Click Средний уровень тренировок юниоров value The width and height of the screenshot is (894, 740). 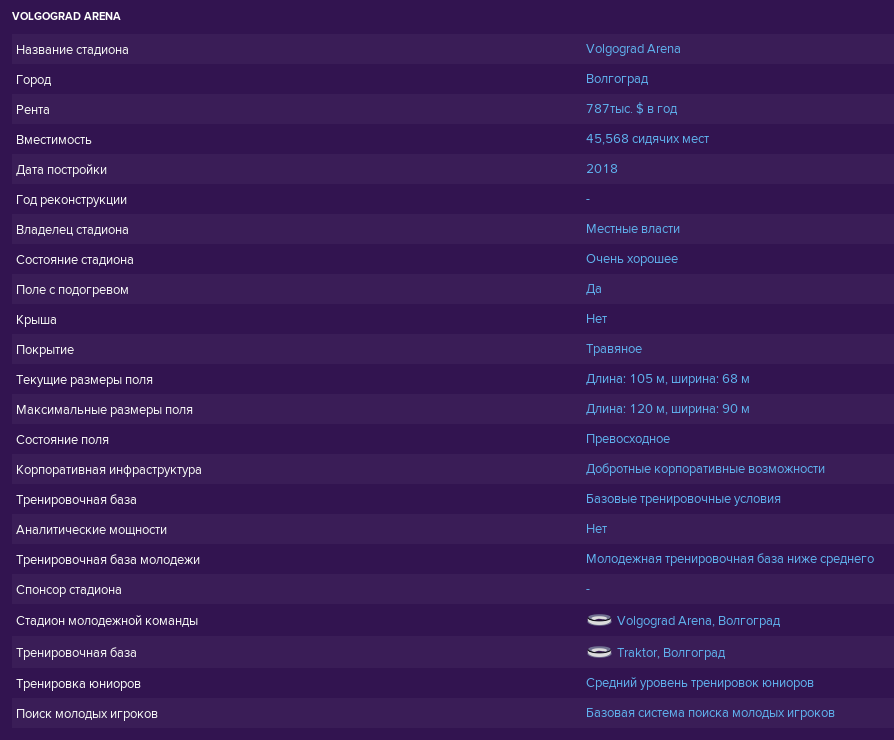pyautogui.click(x=700, y=683)
